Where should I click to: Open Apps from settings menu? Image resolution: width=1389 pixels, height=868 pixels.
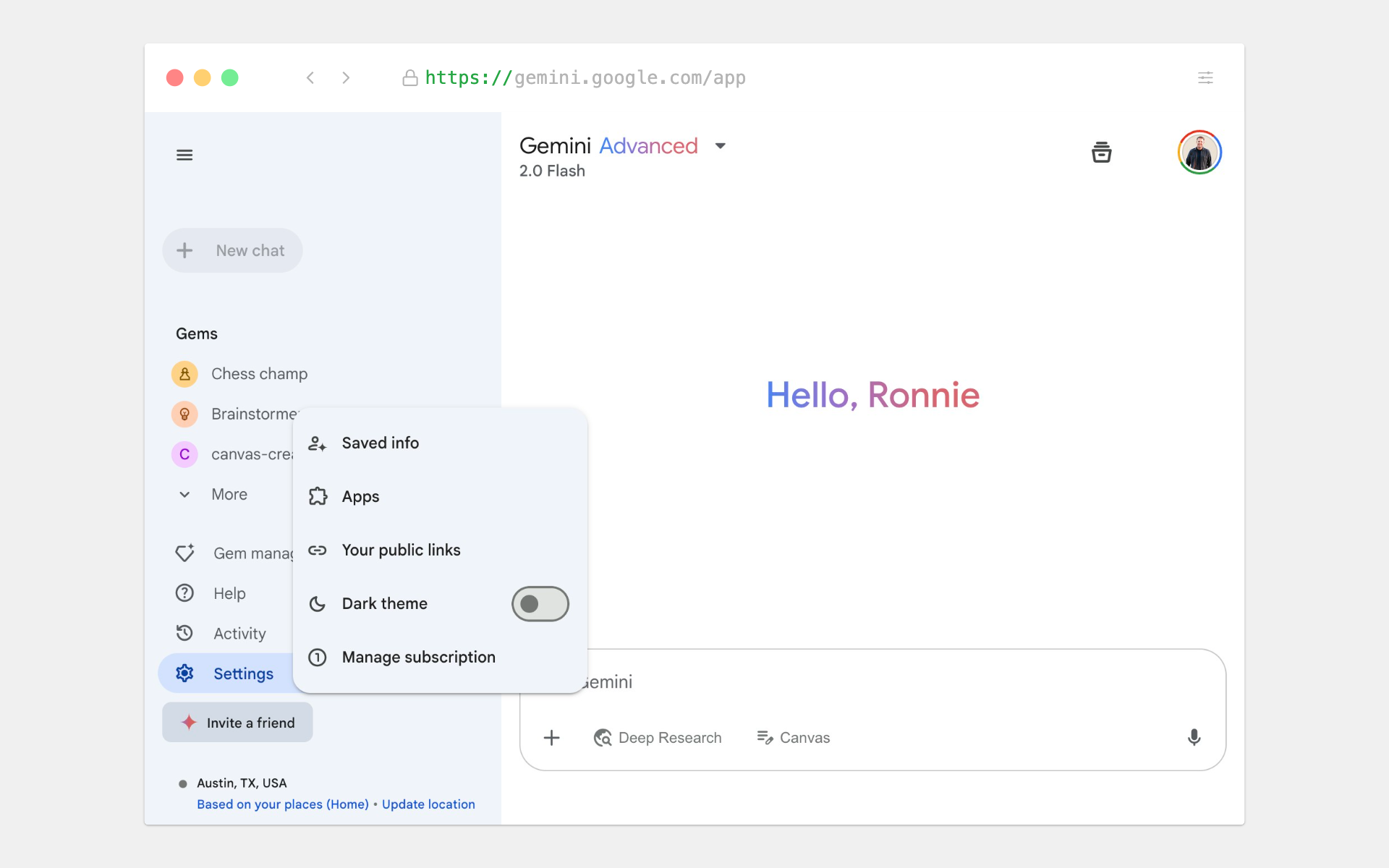(x=360, y=496)
